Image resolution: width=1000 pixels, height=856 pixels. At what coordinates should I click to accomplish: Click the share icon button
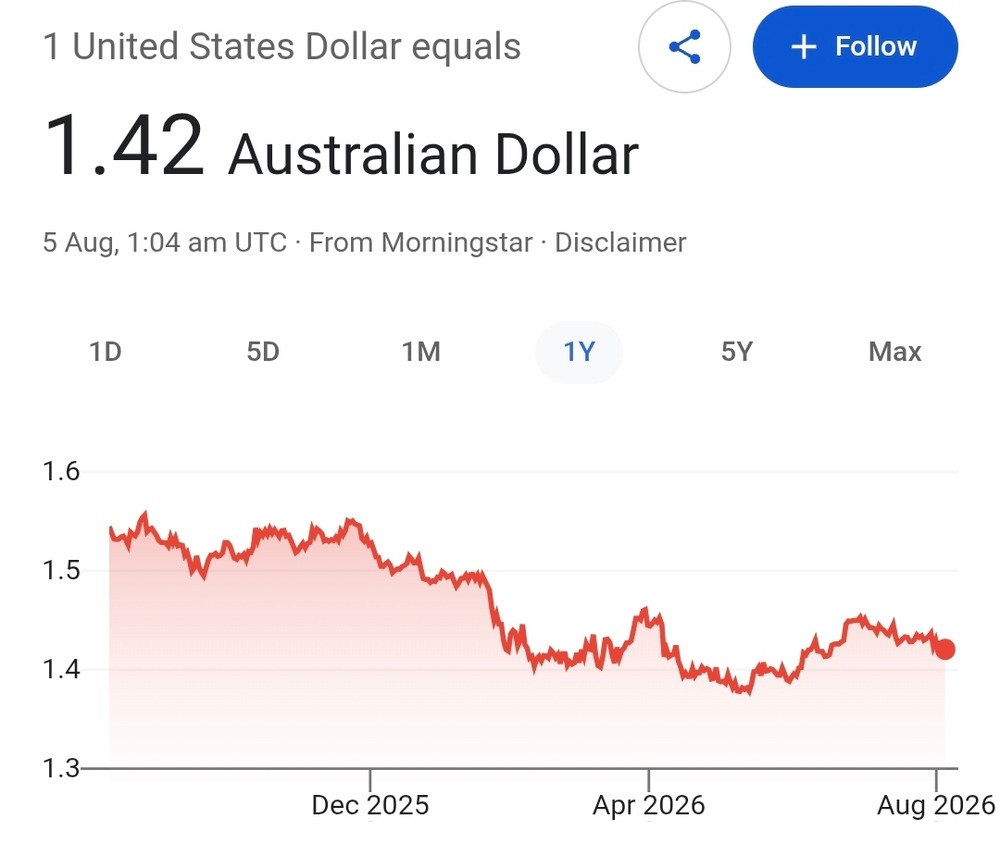(x=684, y=47)
